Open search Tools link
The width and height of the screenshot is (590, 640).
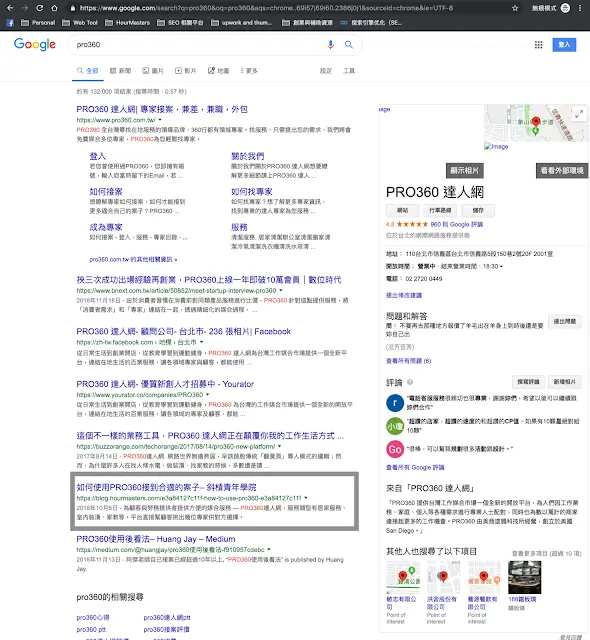[349, 71]
